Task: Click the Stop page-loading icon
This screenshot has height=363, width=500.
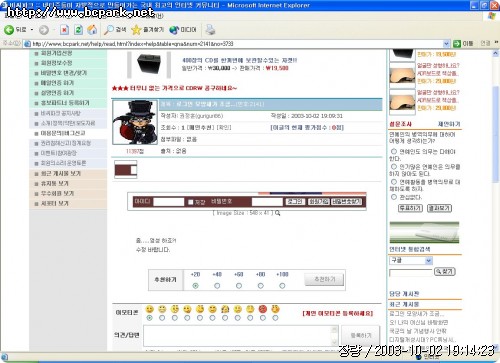Action: pyautogui.click(x=64, y=30)
